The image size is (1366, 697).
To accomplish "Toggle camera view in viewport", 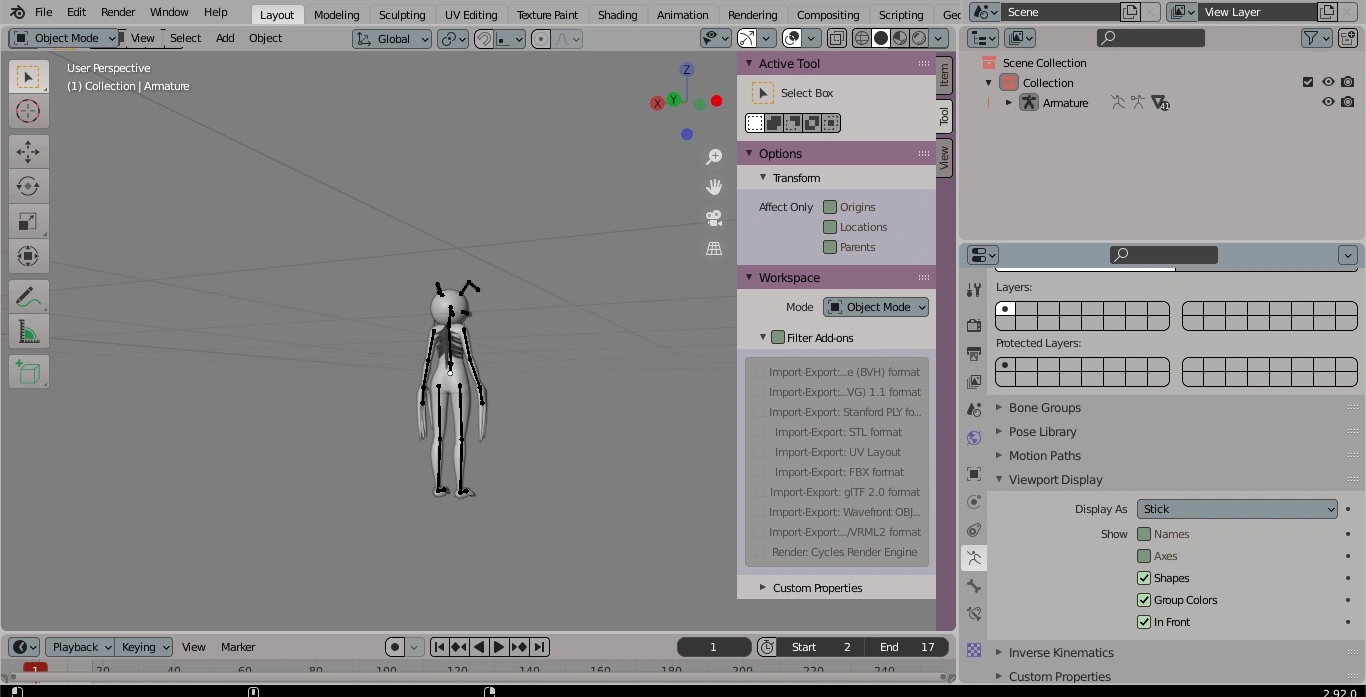I will click(x=714, y=218).
